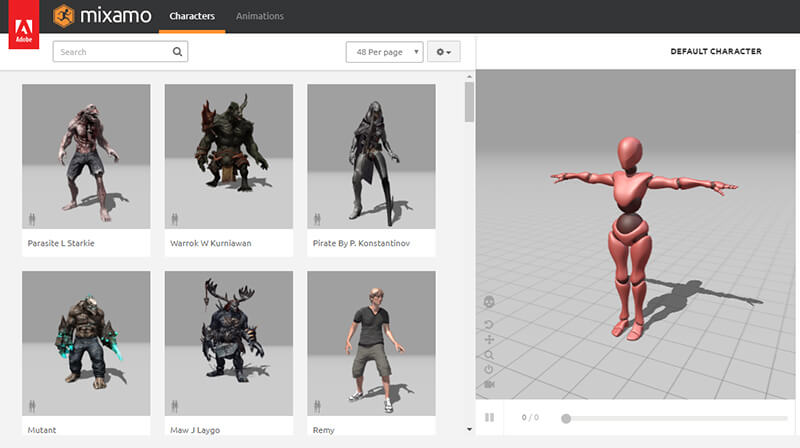
Task: Click the Mutant name label
Action: pos(42,430)
